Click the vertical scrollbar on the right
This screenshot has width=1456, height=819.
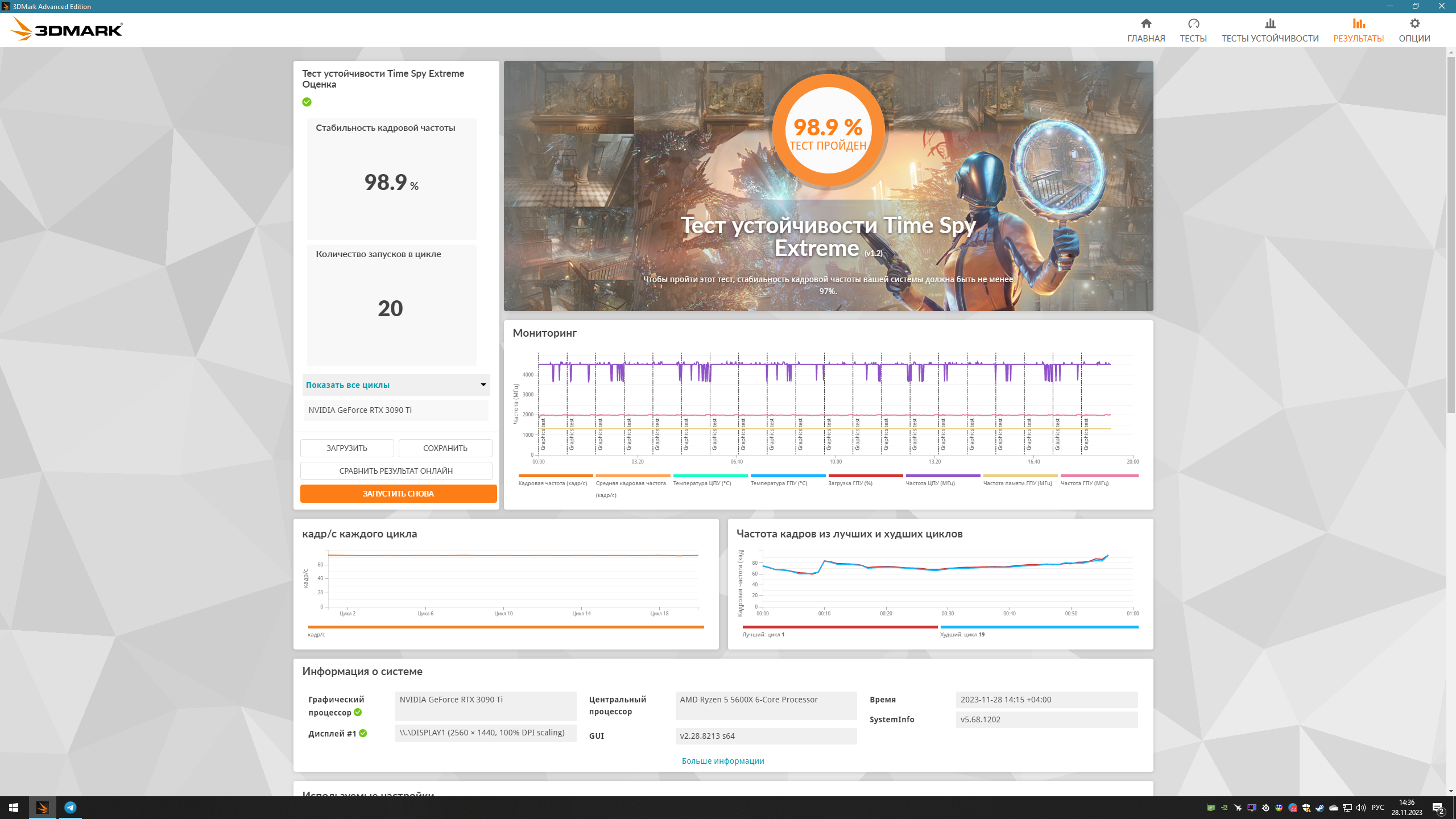(x=1450, y=227)
